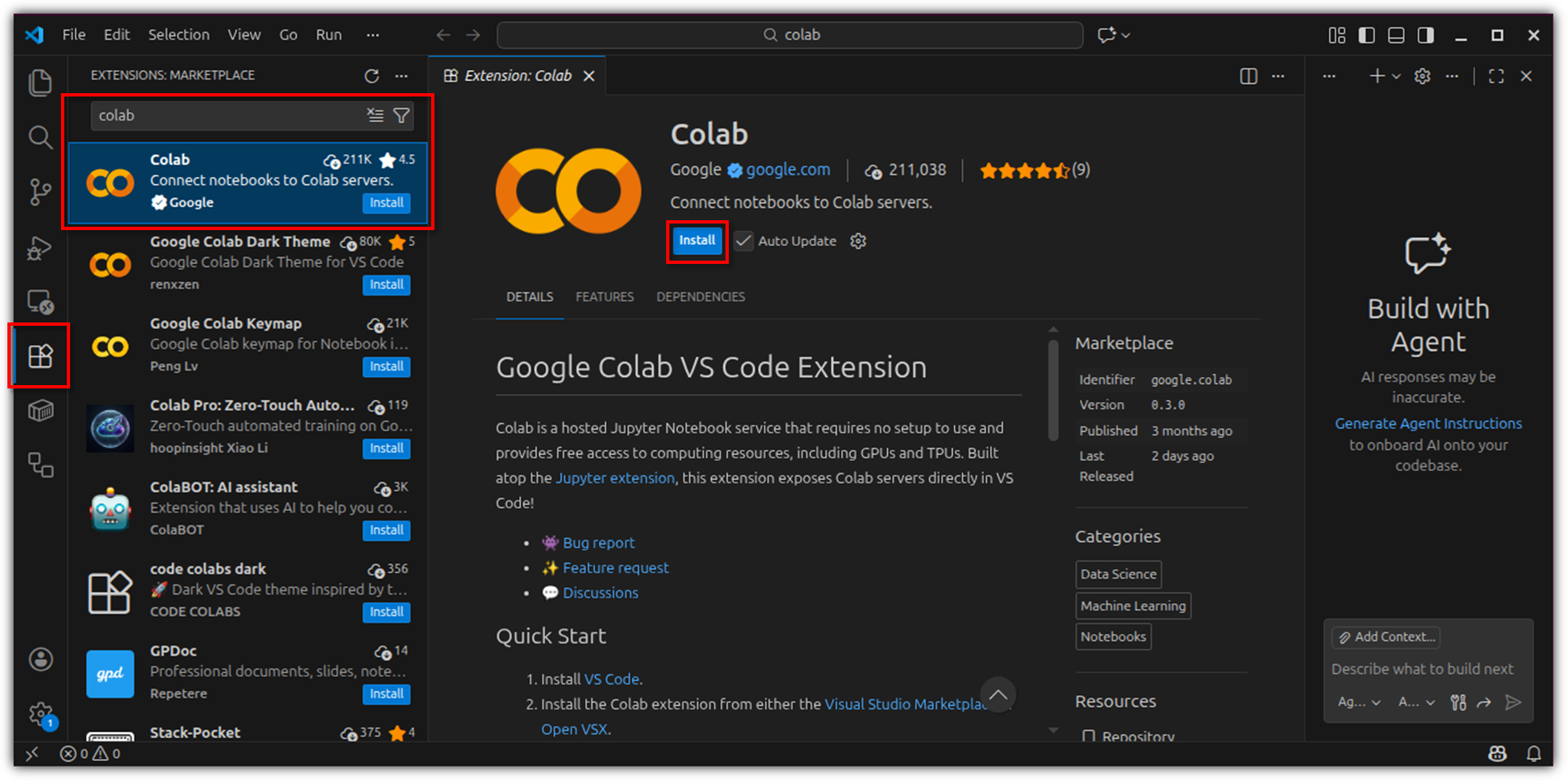Install Colab from the details page
The width and height of the screenshot is (1568, 781).
[x=697, y=241]
